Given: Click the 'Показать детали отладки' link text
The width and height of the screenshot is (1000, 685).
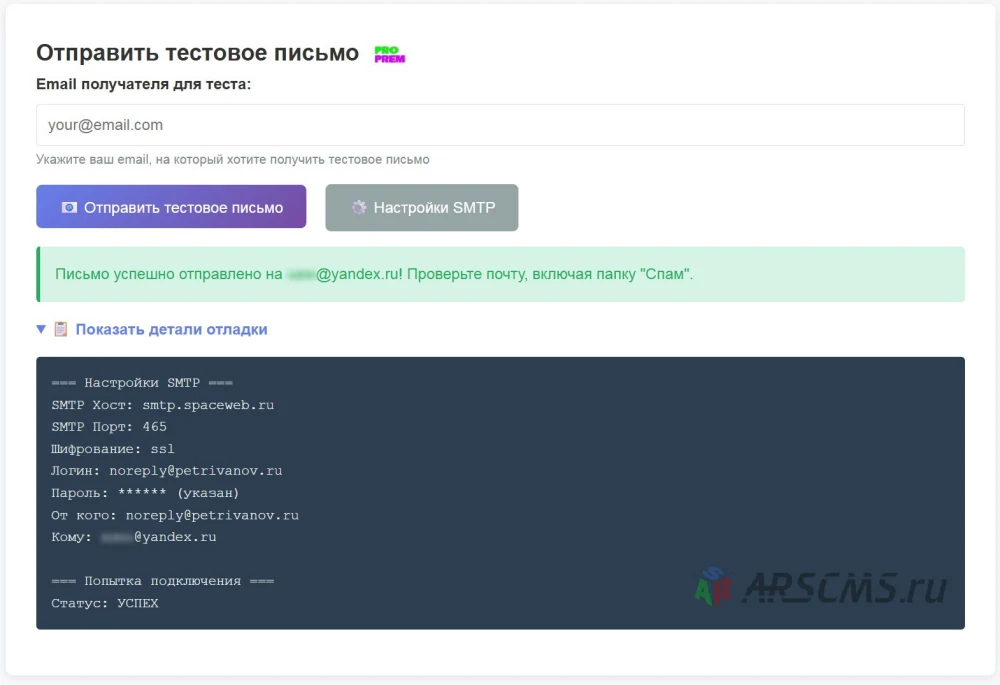Looking at the screenshot, I should click(x=172, y=329).
